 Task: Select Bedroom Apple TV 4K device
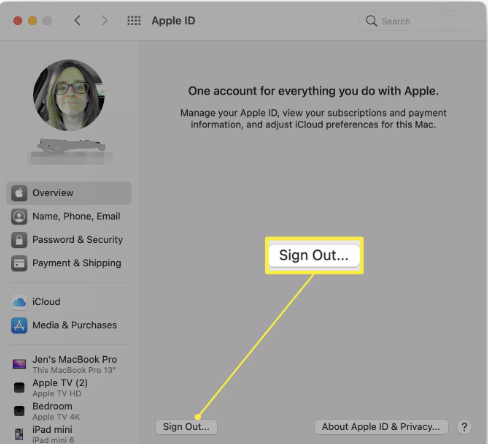(69, 411)
